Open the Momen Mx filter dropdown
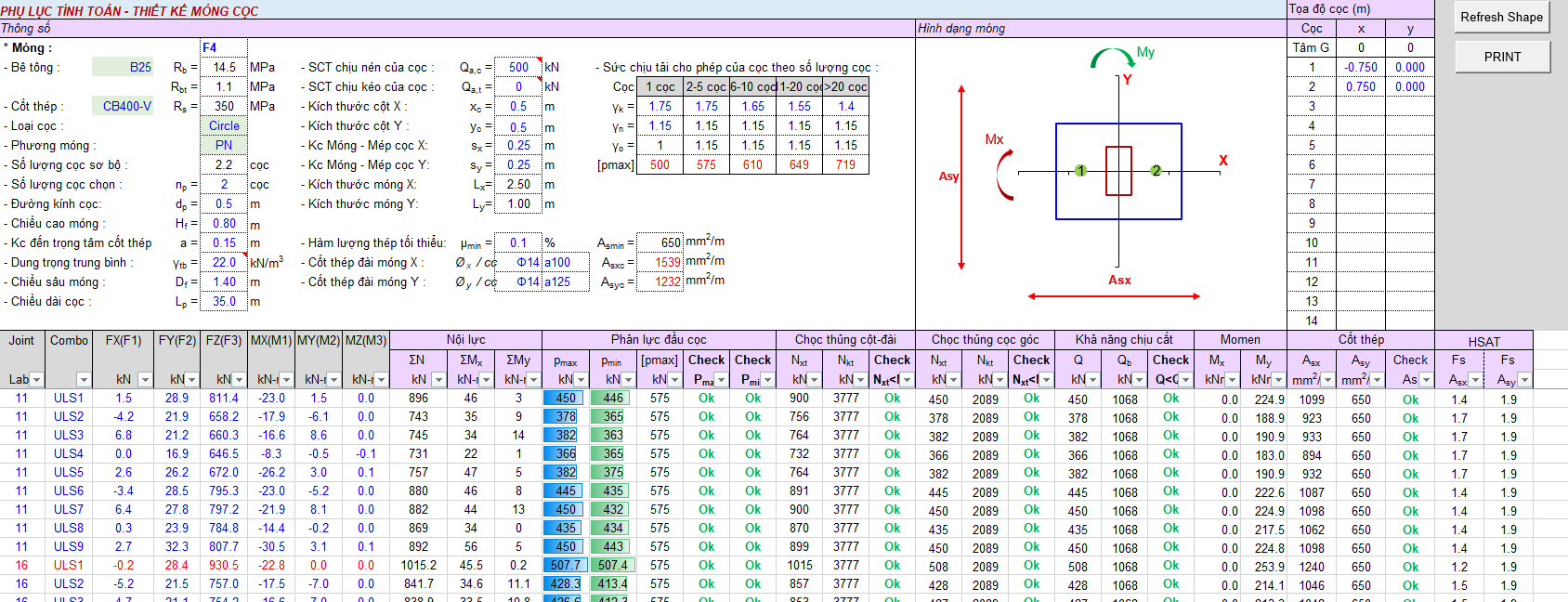Screen dimensions: 1568x602 (x=1233, y=379)
